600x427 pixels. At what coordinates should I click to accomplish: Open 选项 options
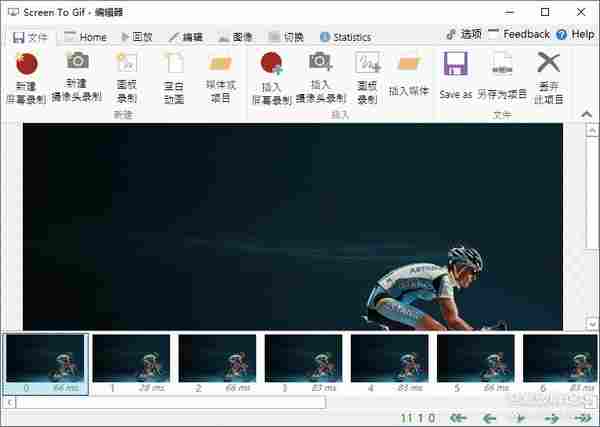pyautogui.click(x=464, y=34)
